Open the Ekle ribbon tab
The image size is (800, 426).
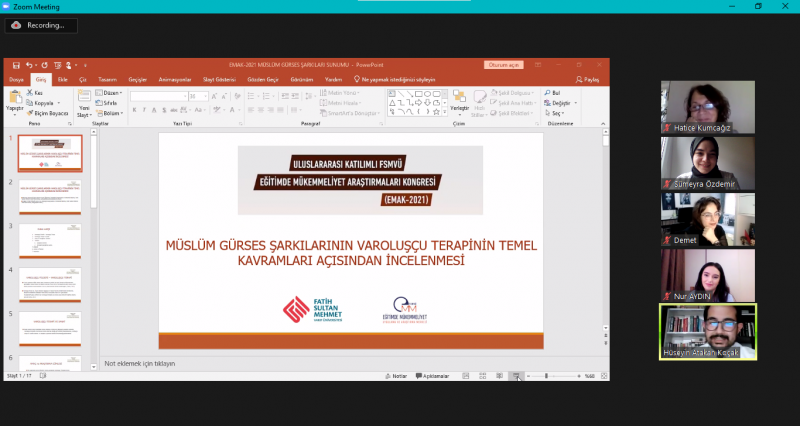(63, 79)
